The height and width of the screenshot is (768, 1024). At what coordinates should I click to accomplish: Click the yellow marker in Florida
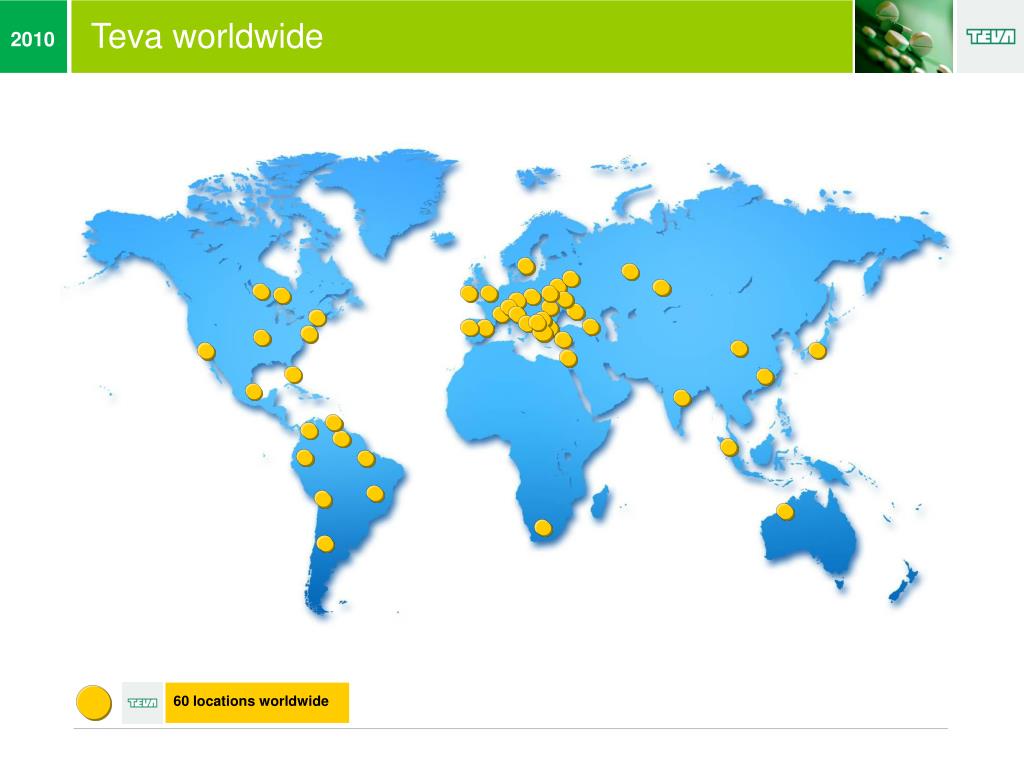tap(293, 375)
